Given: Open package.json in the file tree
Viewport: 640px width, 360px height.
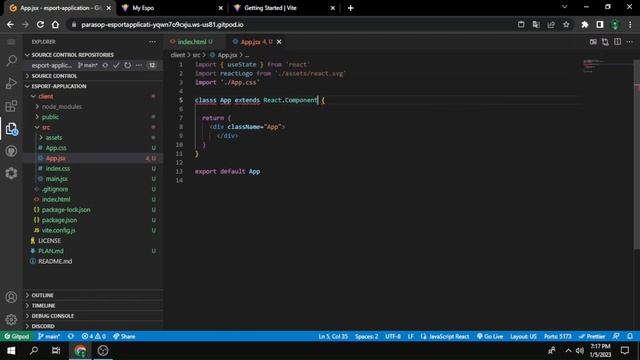Looking at the screenshot, I should 59,220.
